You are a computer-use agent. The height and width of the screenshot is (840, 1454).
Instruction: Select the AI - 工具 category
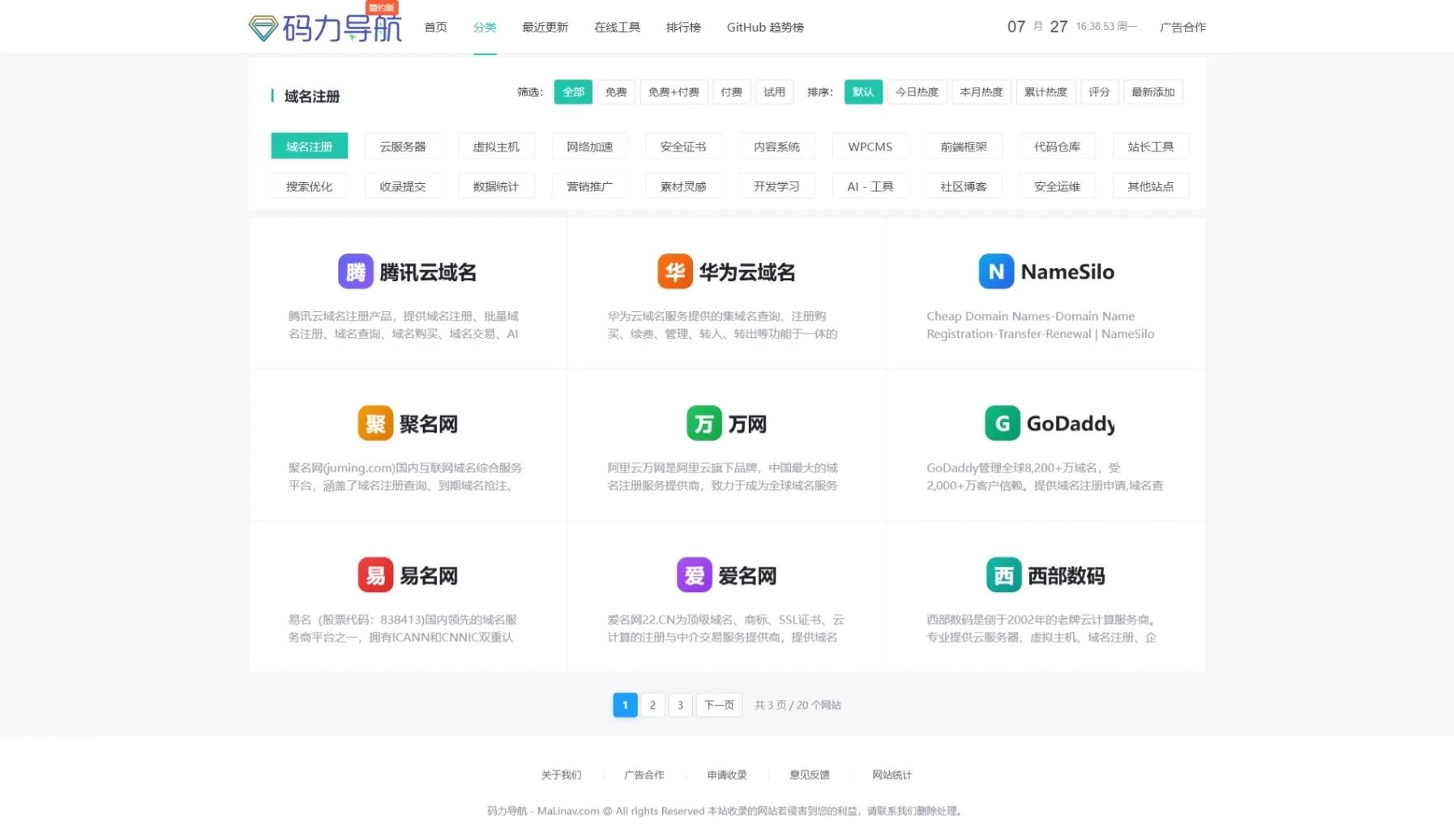[870, 185]
